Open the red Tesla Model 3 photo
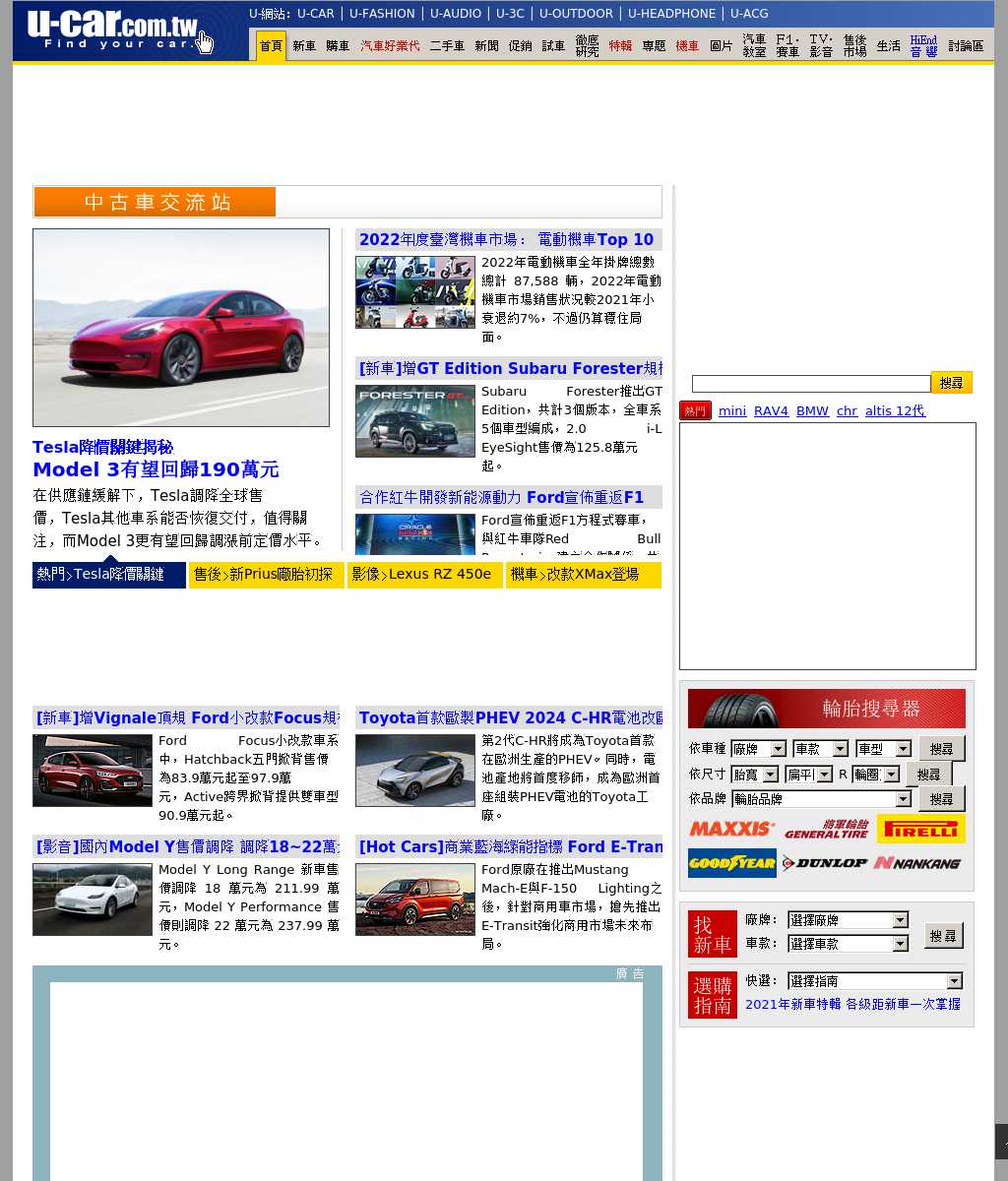 click(181, 328)
